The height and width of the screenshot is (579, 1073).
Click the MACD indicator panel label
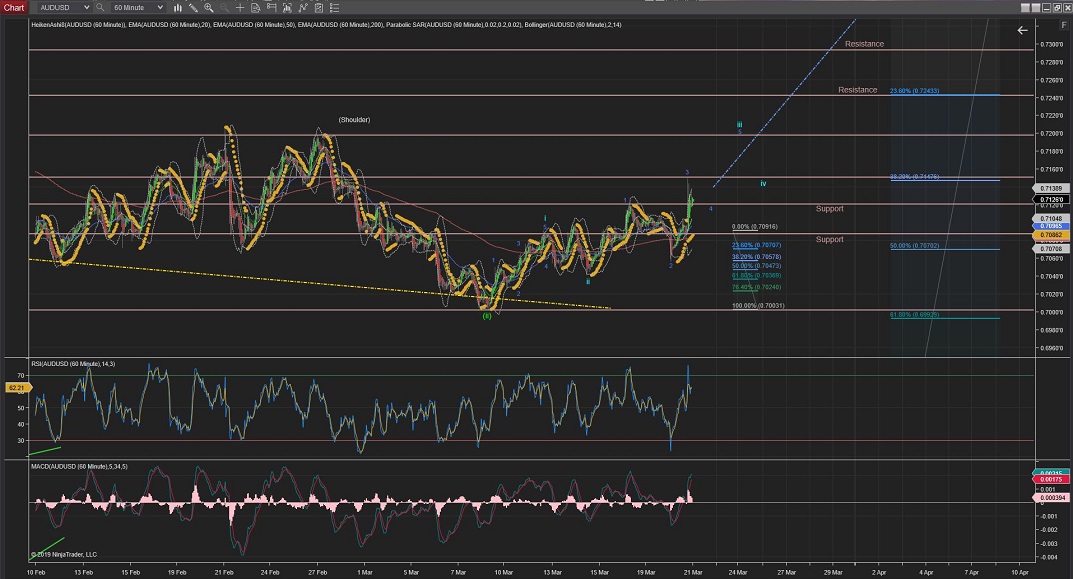pyautogui.click(x=80, y=467)
